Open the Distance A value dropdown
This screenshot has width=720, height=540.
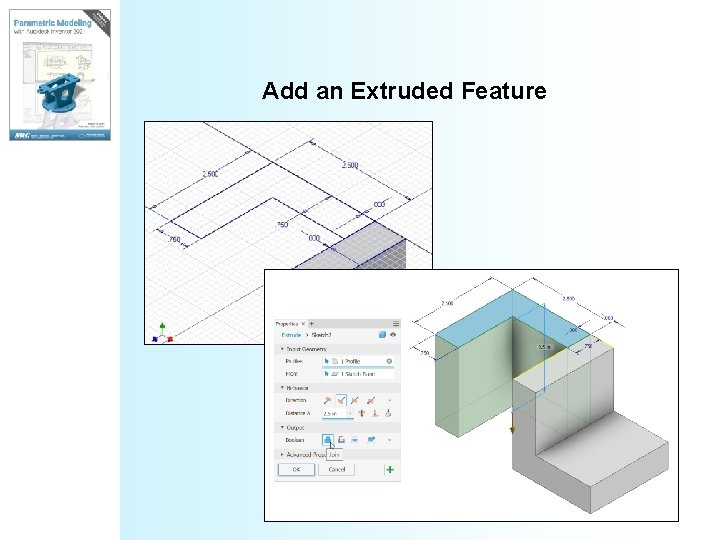tap(350, 413)
